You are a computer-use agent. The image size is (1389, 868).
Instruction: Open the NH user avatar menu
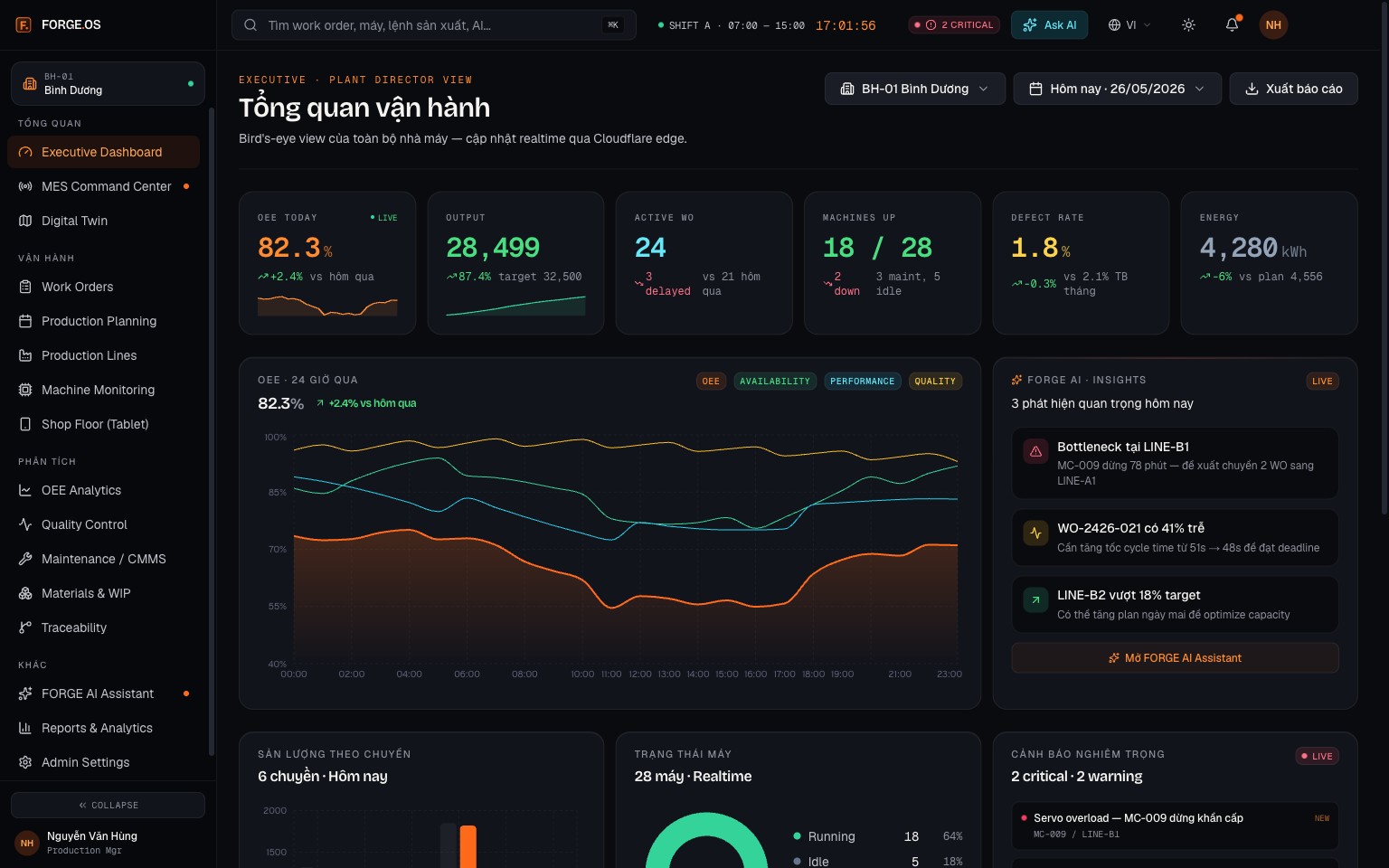1273,25
